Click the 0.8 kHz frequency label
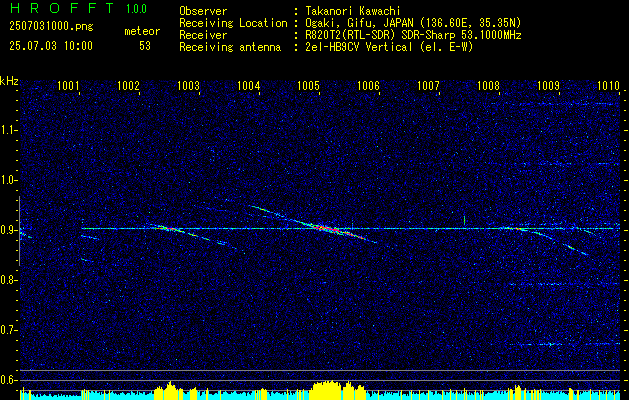The width and height of the screenshot is (629, 400). point(8,280)
